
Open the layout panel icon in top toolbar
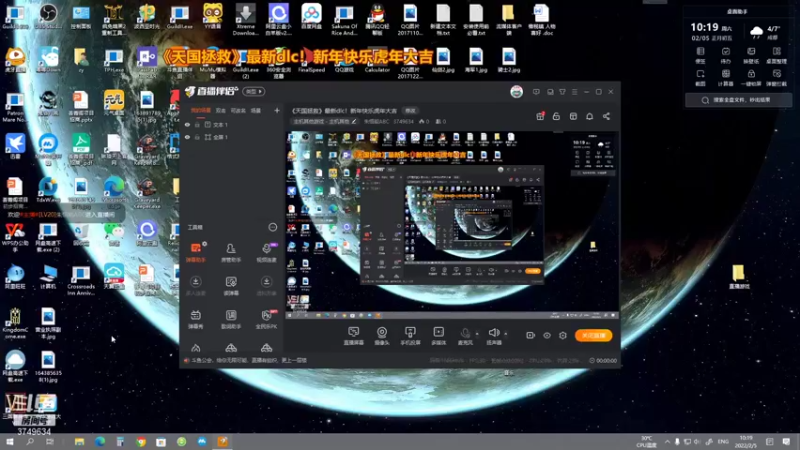click(x=573, y=116)
